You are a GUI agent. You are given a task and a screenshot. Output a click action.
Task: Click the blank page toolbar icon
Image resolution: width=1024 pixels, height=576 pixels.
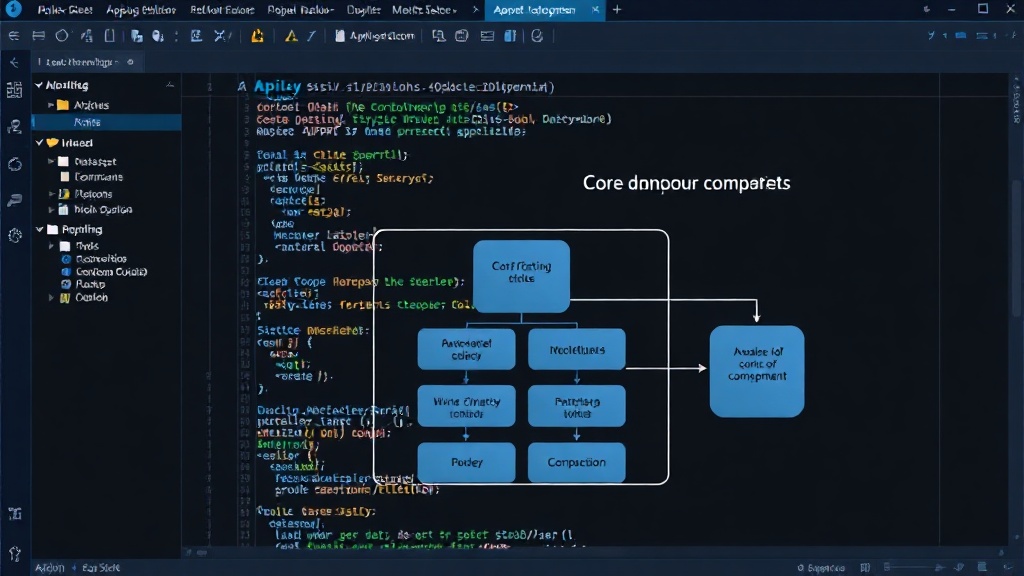[x=110, y=36]
